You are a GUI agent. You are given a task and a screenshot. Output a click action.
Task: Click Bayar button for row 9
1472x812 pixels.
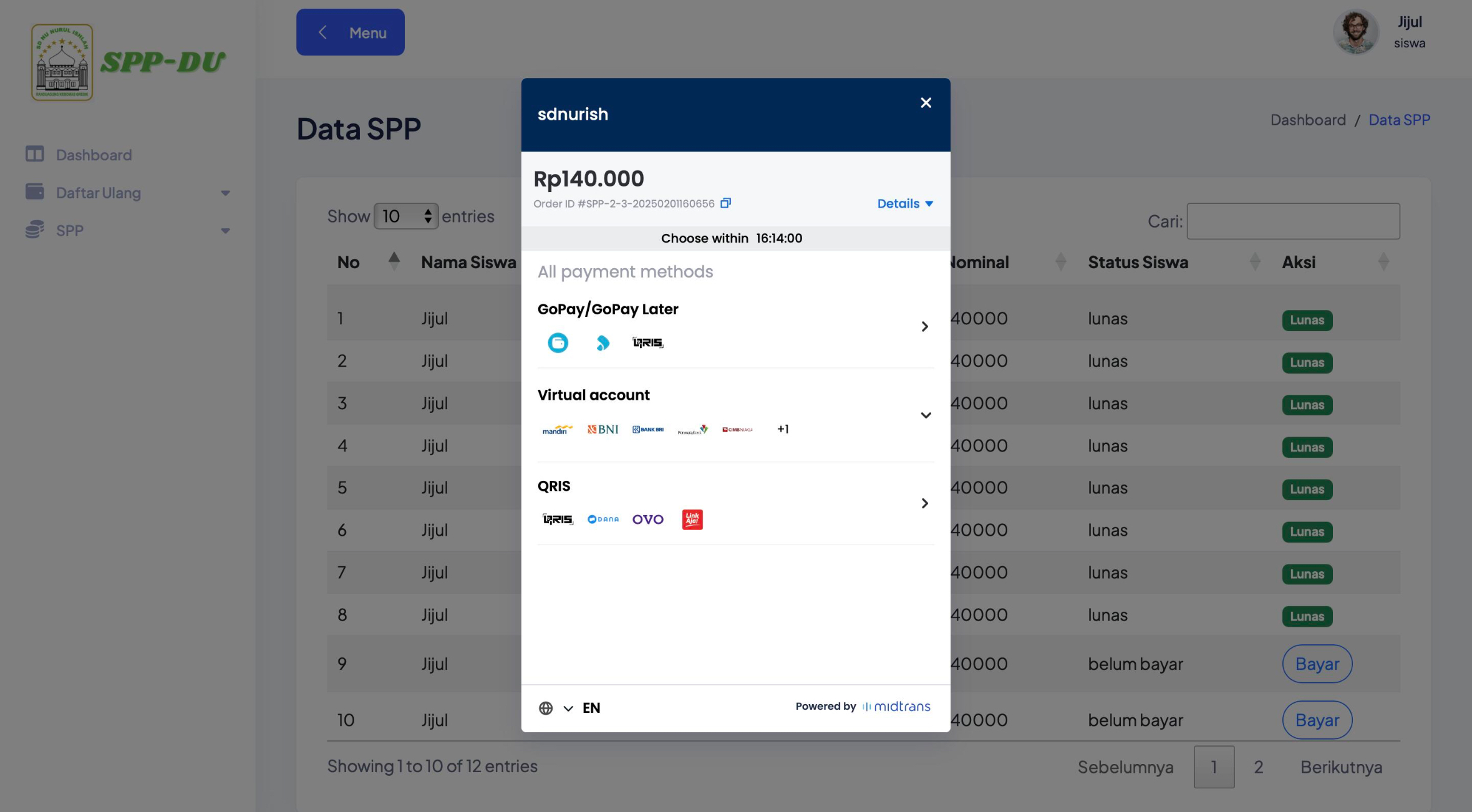click(1317, 664)
